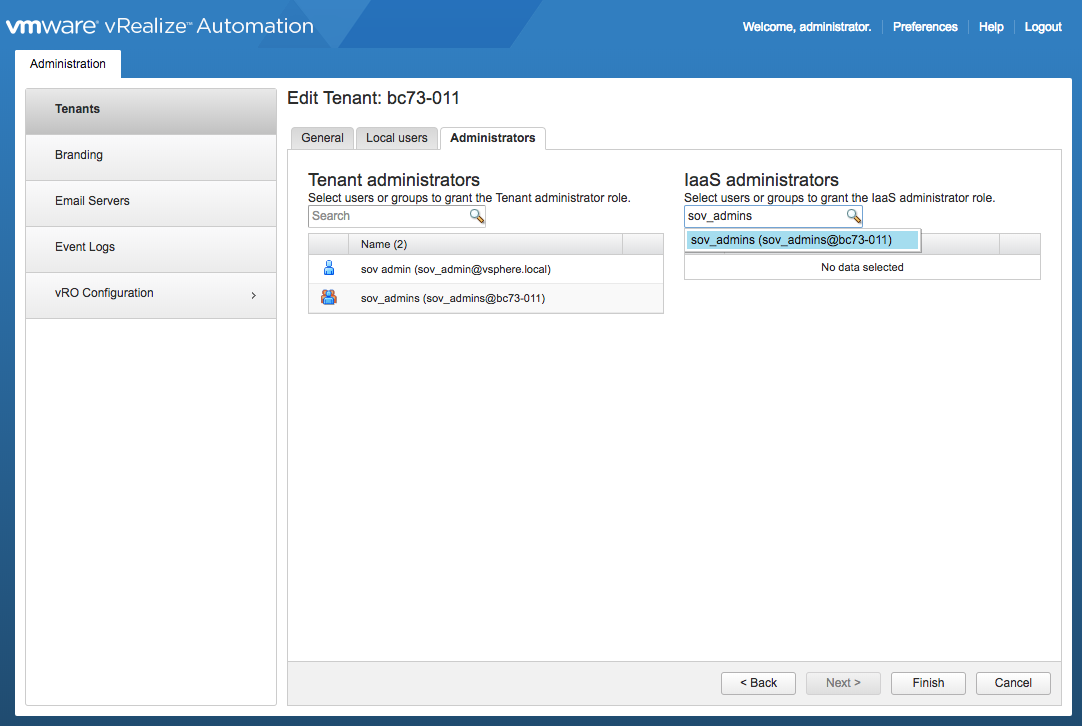The height and width of the screenshot is (726, 1082).
Task: Open the Preferences link
Action: (x=925, y=27)
